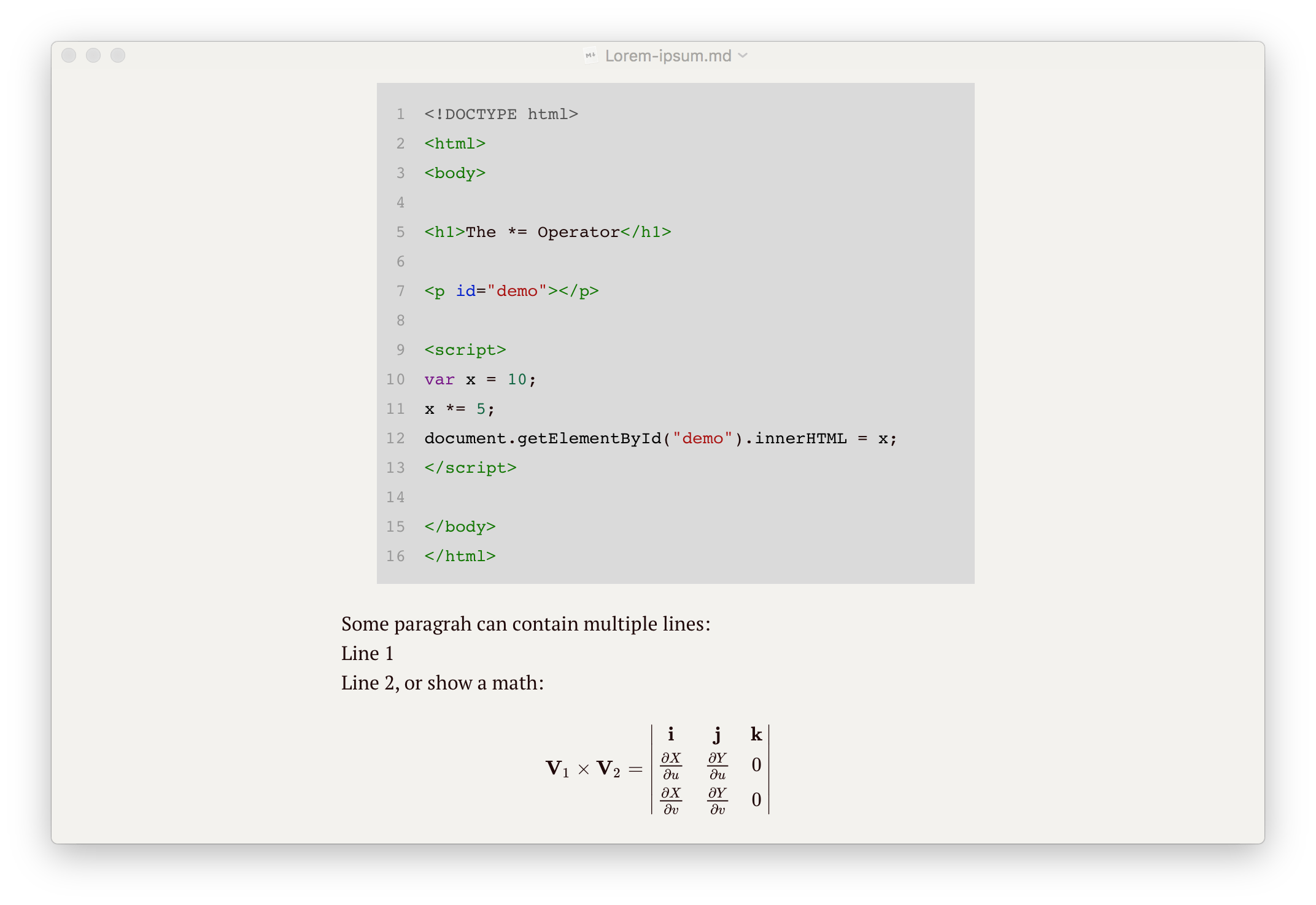Close the window with the leftmost traffic light
This screenshot has width=1316, height=905.
click(x=69, y=55)
